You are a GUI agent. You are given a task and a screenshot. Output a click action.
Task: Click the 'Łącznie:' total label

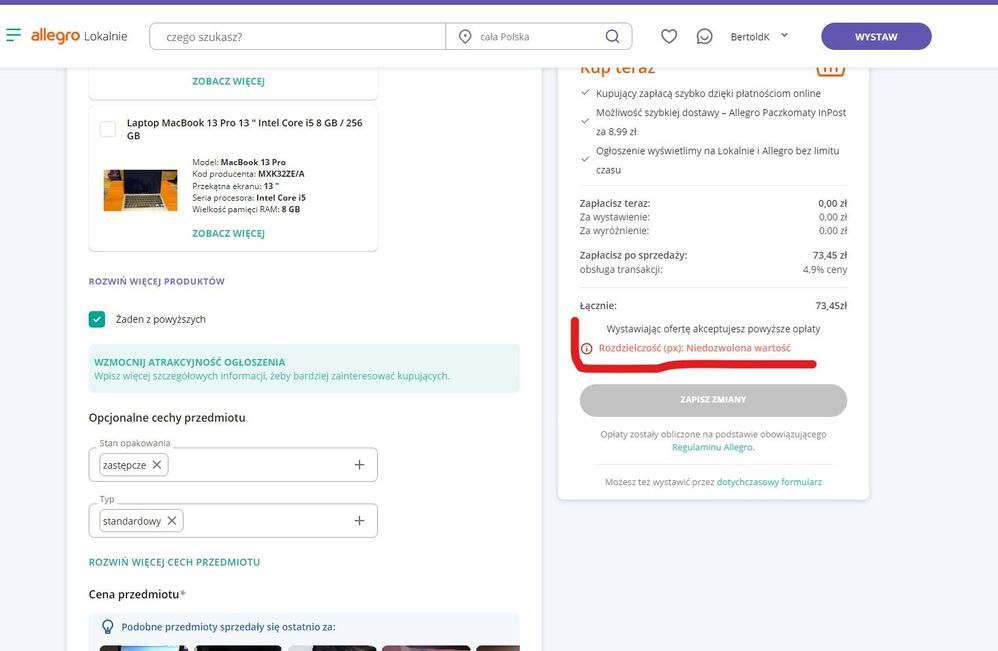pos(598,306)
